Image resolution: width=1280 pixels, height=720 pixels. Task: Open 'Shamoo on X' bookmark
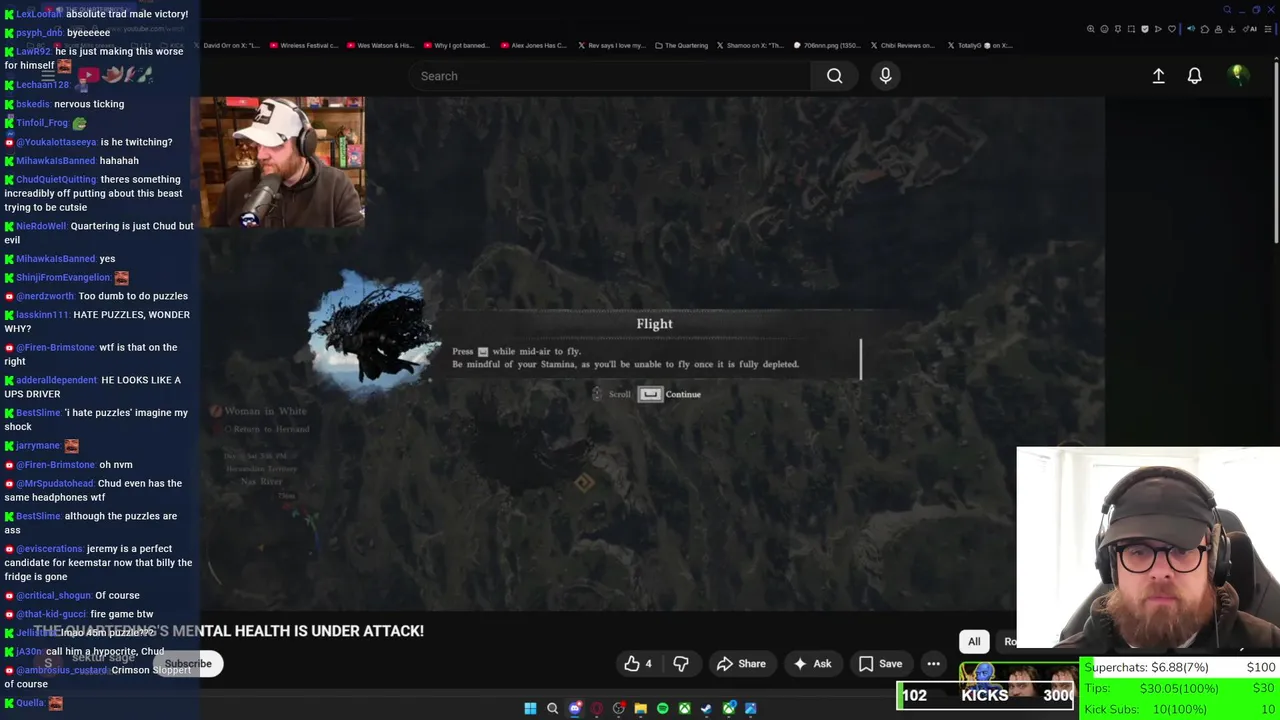(x=751, y=45)
